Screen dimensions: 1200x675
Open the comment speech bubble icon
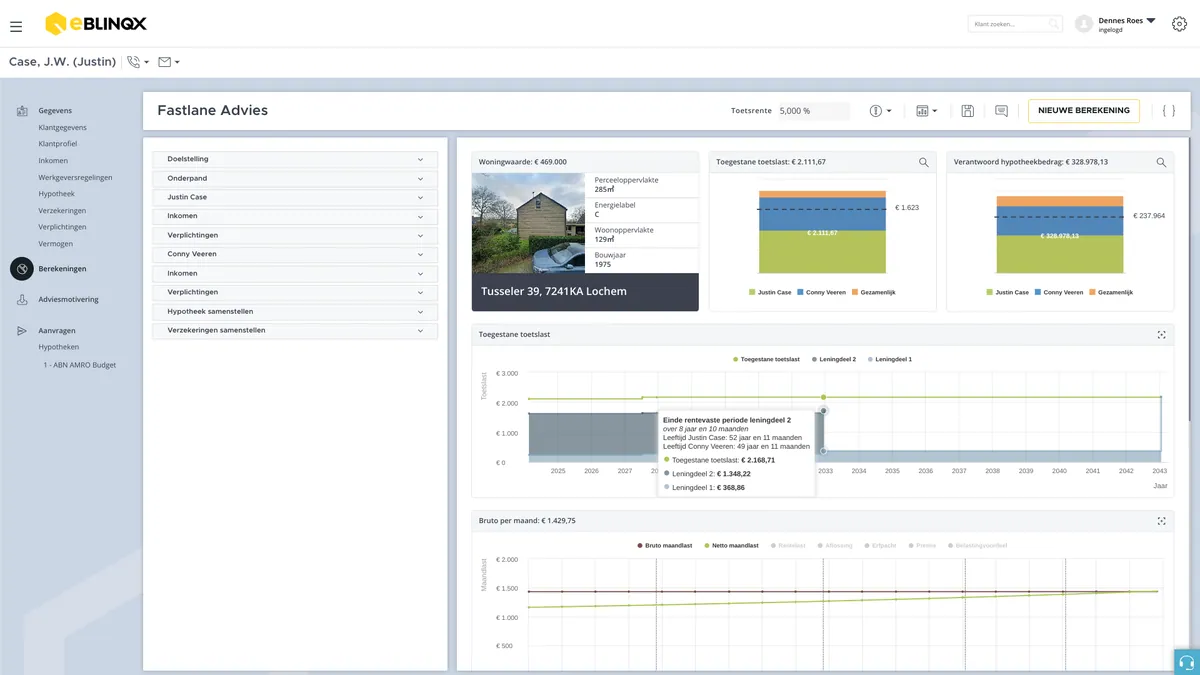coord(1001,111)
